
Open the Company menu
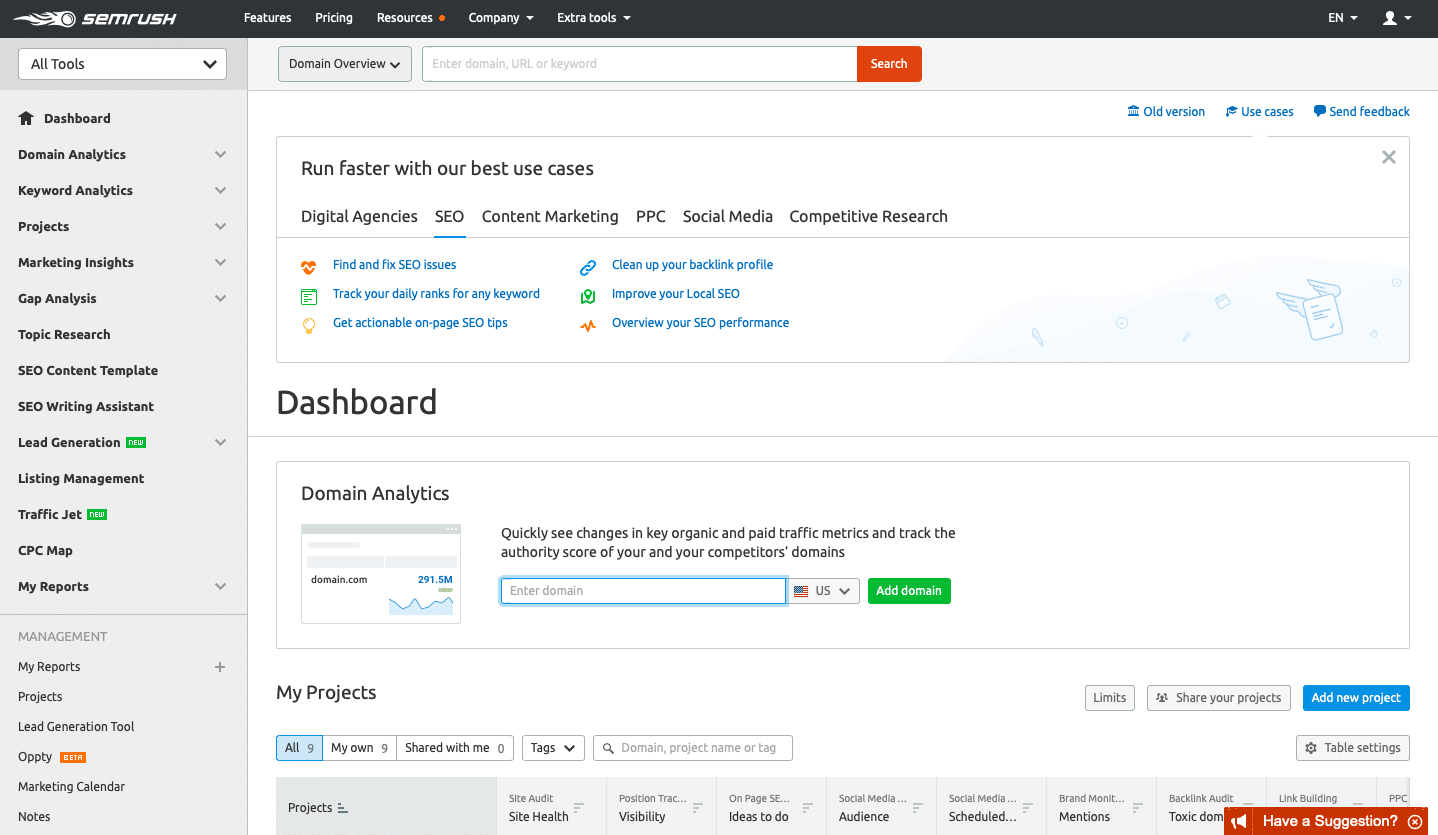pyautogui.click(x=501, y=18)
